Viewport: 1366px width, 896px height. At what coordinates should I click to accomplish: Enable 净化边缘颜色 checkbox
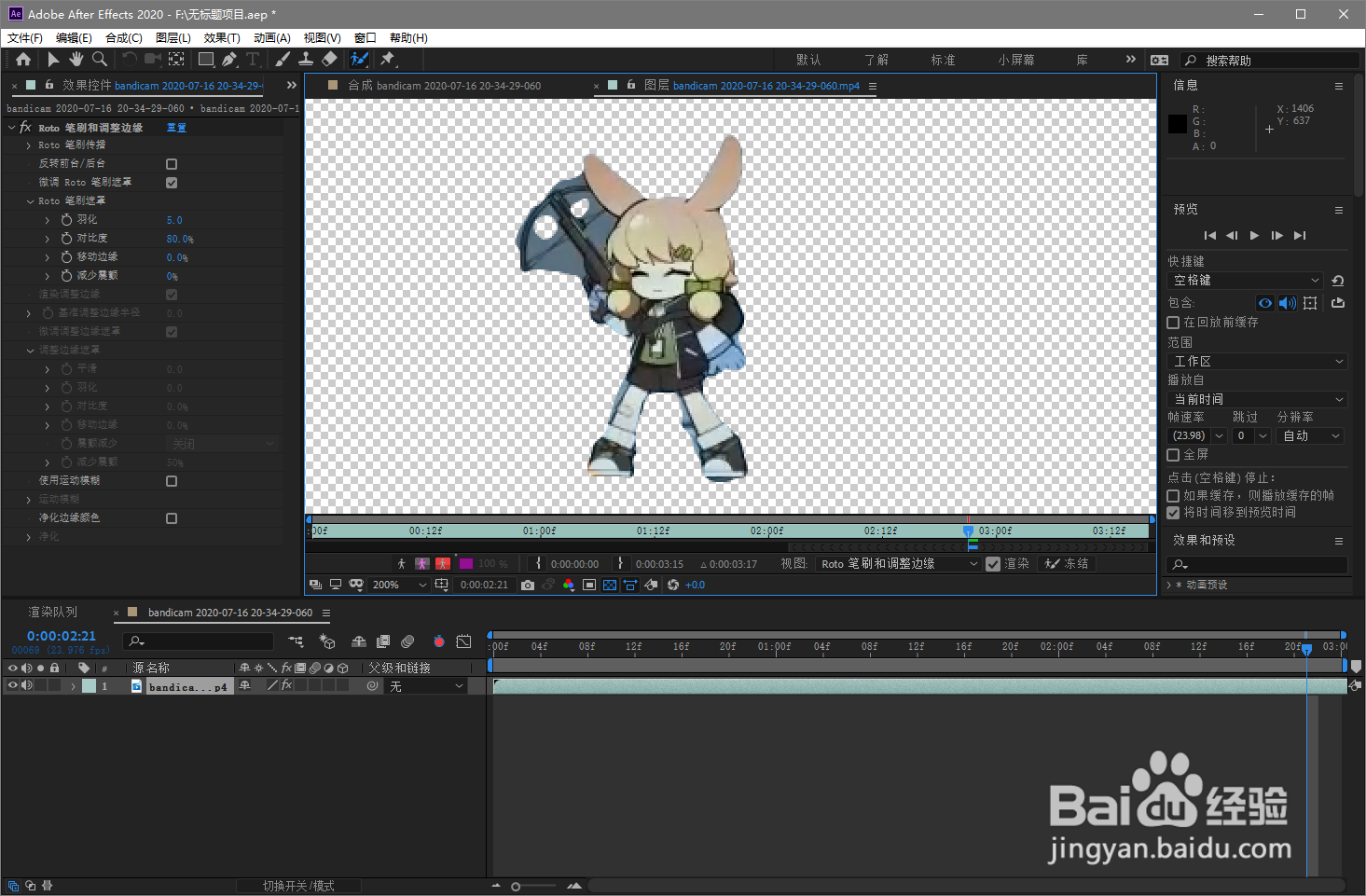tap(172, 518)
